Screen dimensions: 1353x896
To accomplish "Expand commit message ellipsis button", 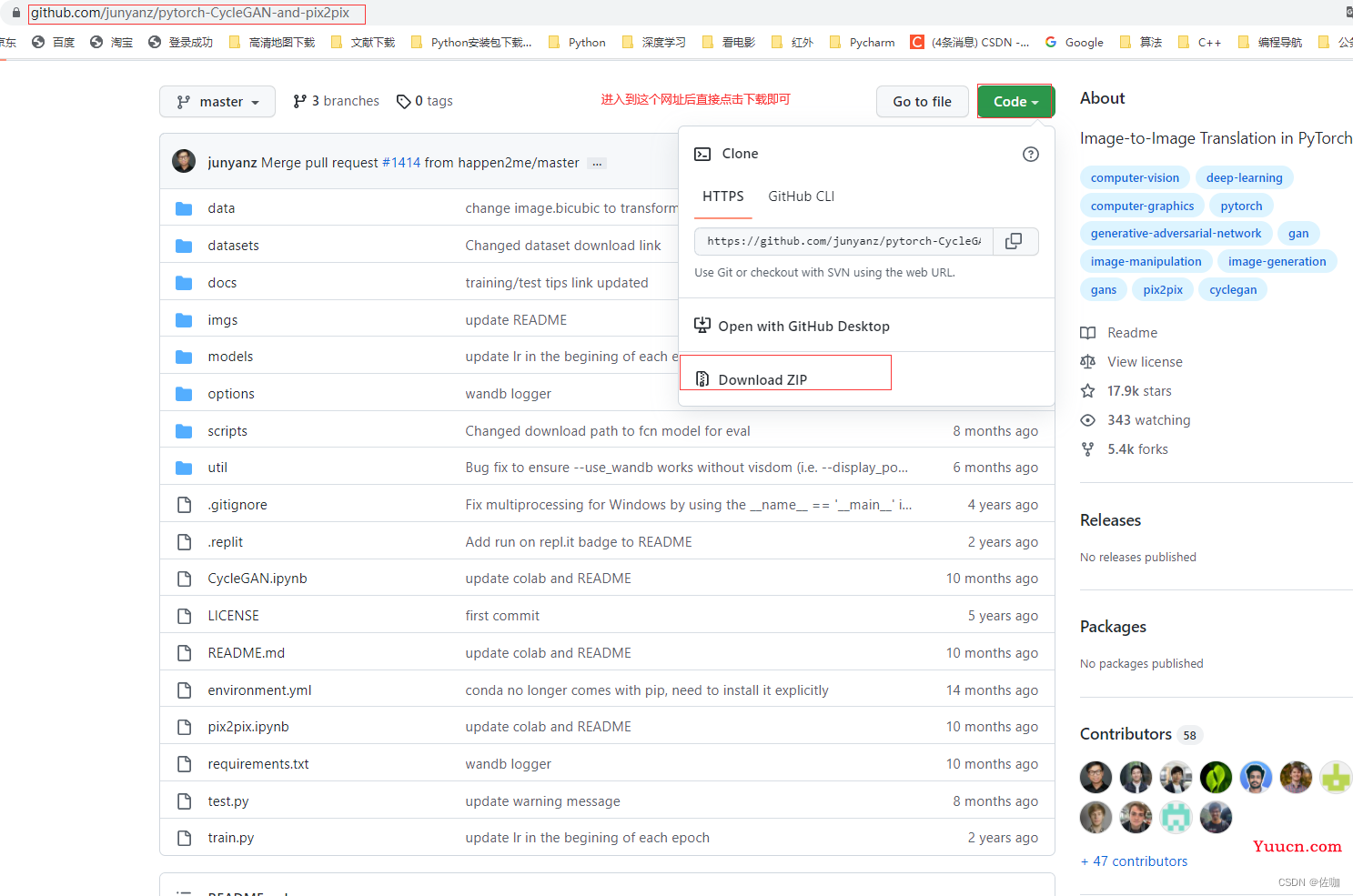I will pyautogui.click(x=597, y=164).
